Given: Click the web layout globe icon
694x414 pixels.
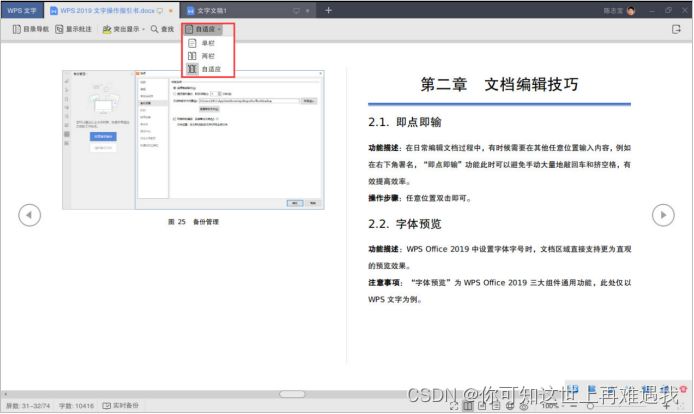Looking at the screenshot, I should [509, 406].
